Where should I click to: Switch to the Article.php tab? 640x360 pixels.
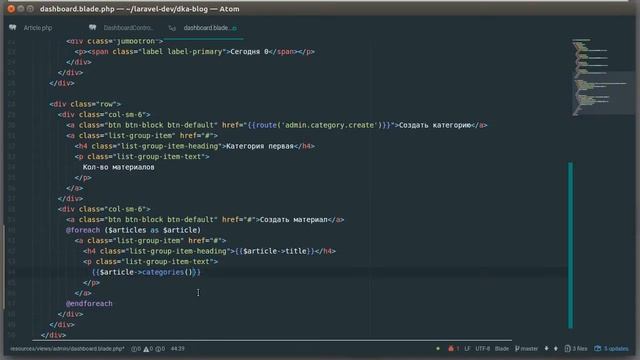38,28
